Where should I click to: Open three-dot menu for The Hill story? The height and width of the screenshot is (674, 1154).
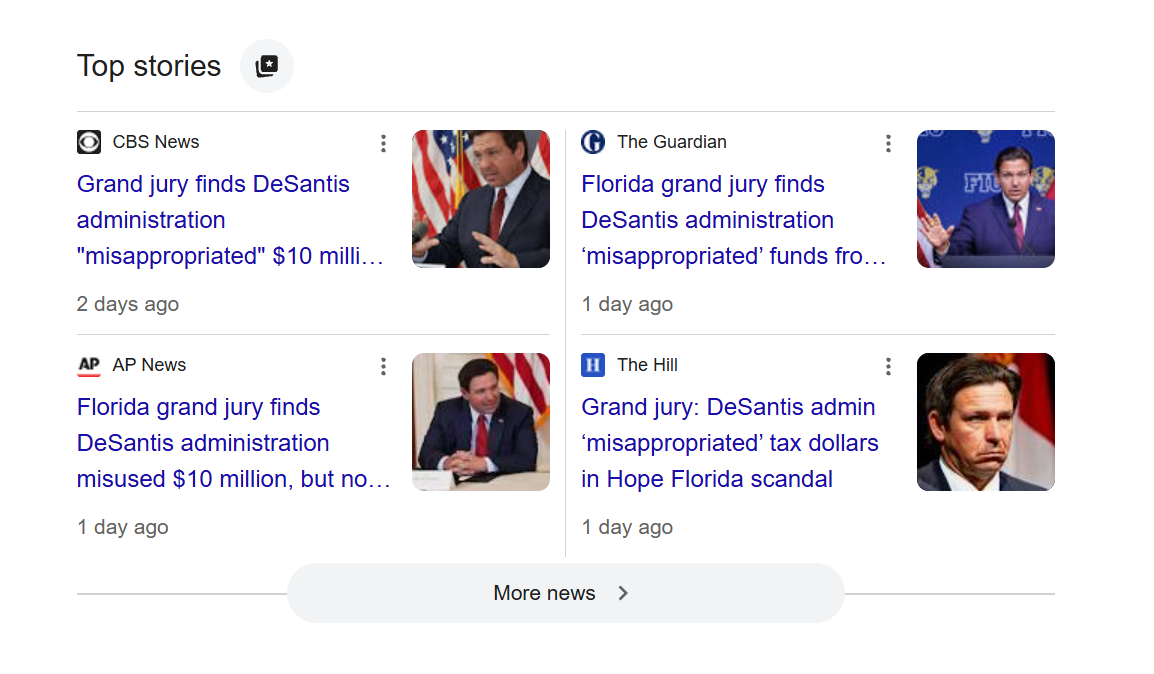(x=888, y=366)
